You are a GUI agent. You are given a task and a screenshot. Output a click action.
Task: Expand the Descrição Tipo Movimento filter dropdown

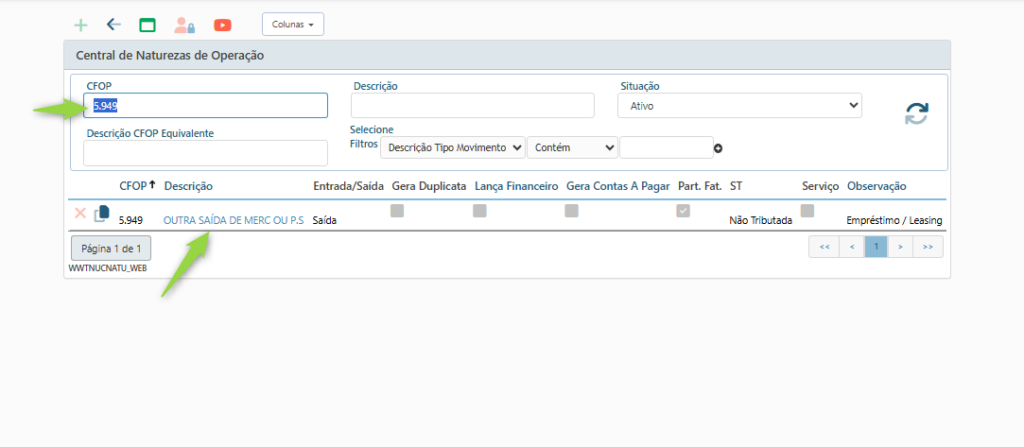coord(453,148)
